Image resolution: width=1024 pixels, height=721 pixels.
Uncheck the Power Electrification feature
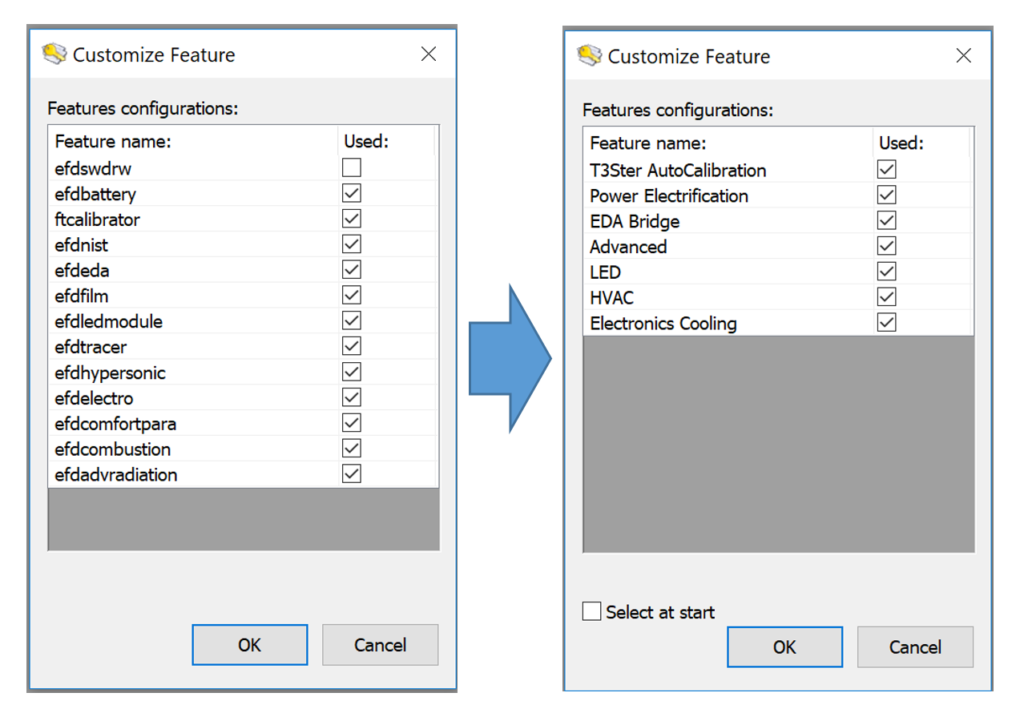pos(886,195)
